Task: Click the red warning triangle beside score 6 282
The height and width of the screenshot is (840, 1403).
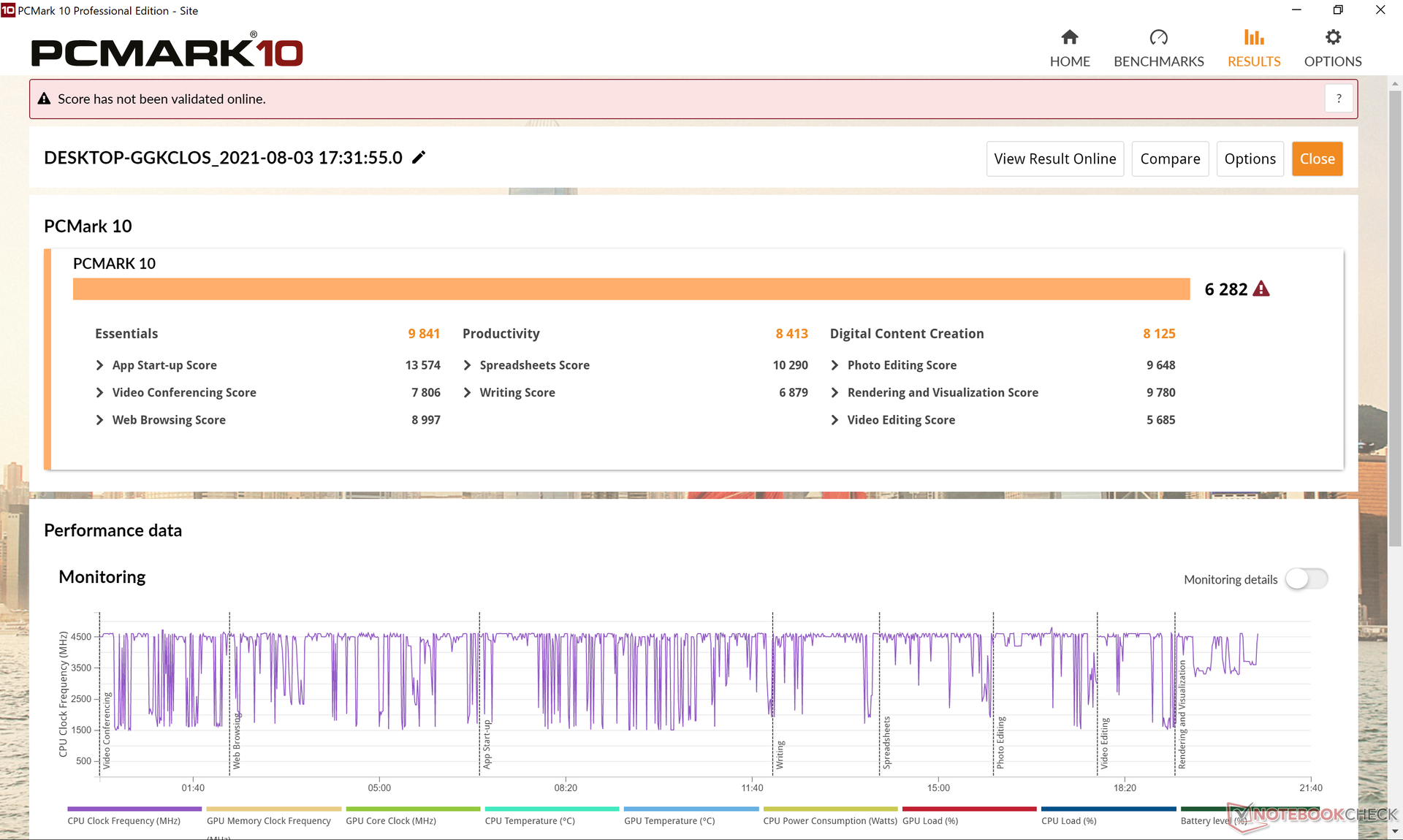Action: coord(1261,289)
